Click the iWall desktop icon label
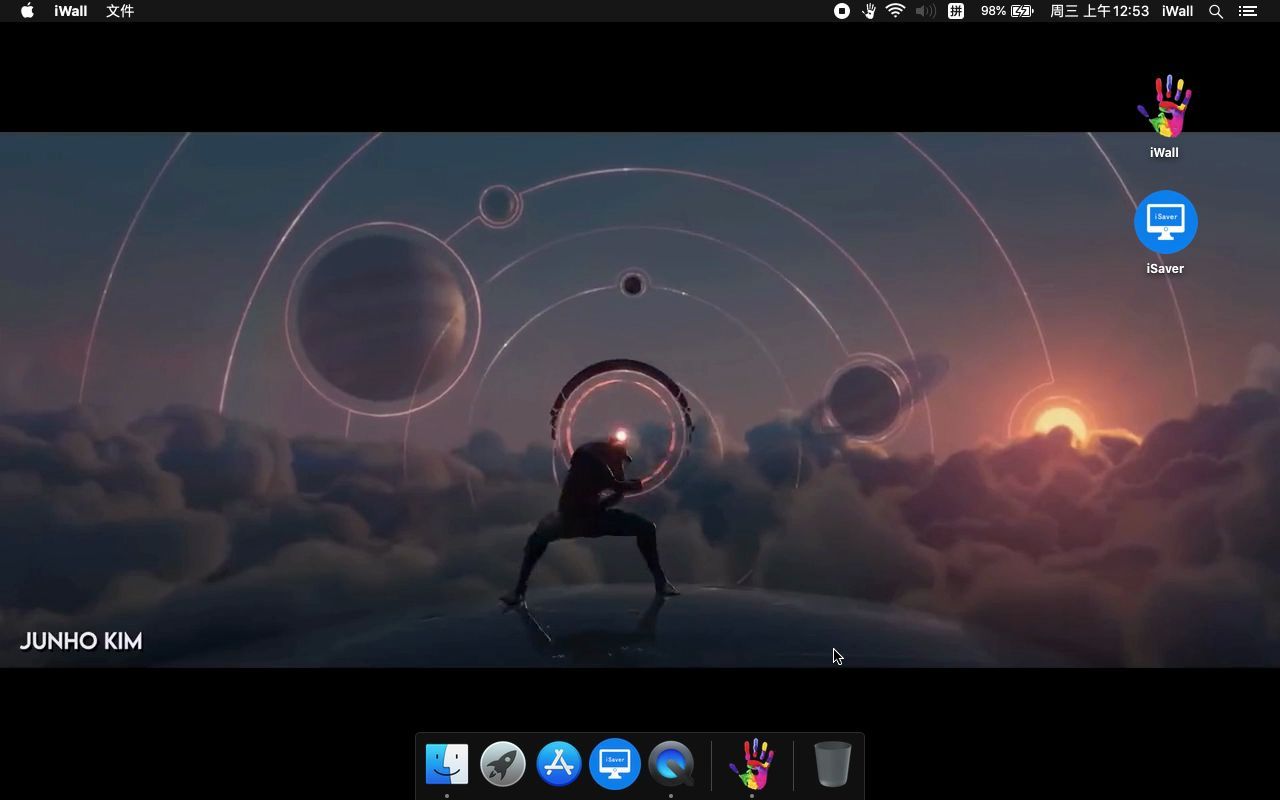Viewport: 1280px width, 800px height. tap(1164, 152)
